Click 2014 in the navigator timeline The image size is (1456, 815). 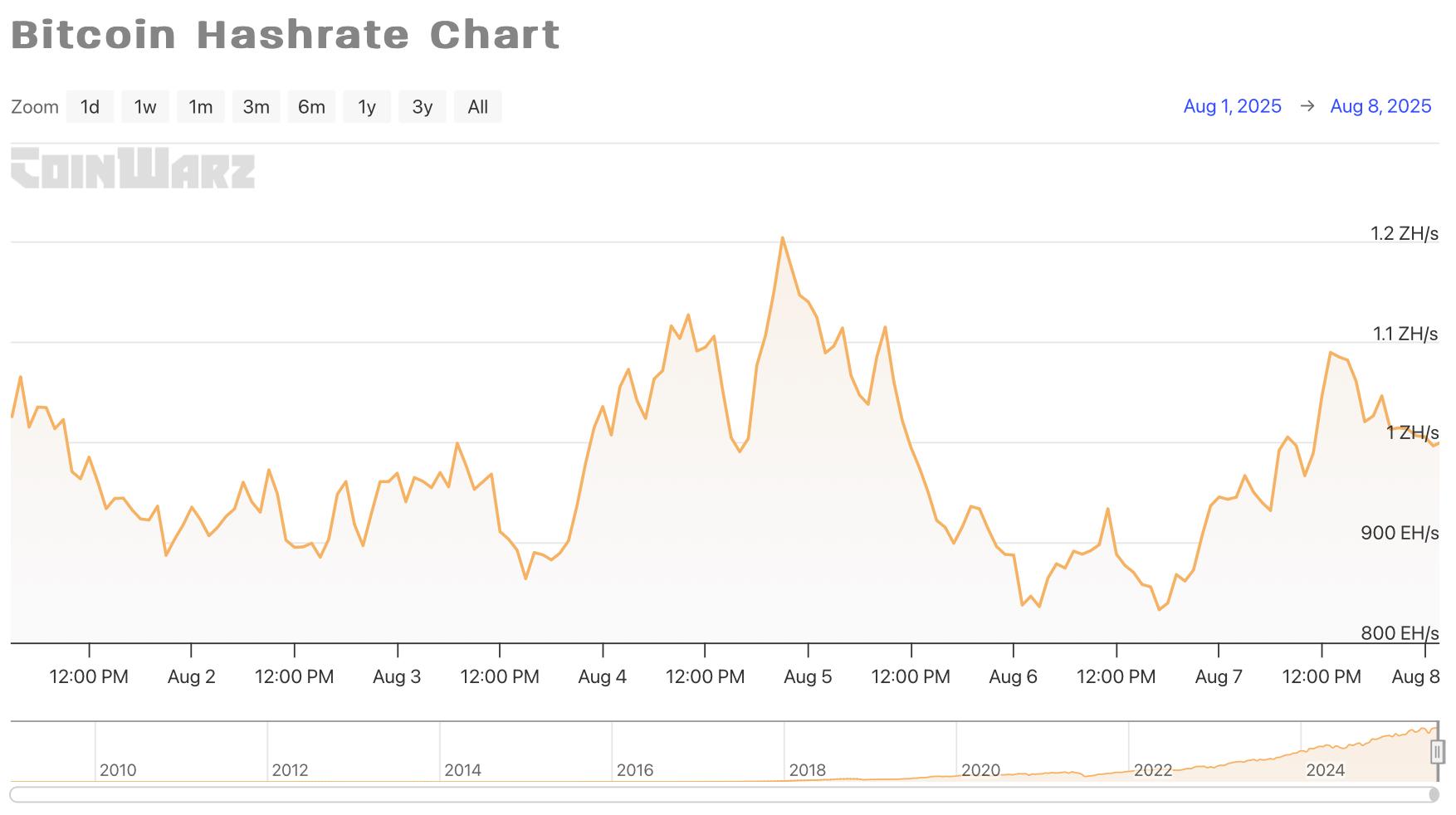pos(462,770)
